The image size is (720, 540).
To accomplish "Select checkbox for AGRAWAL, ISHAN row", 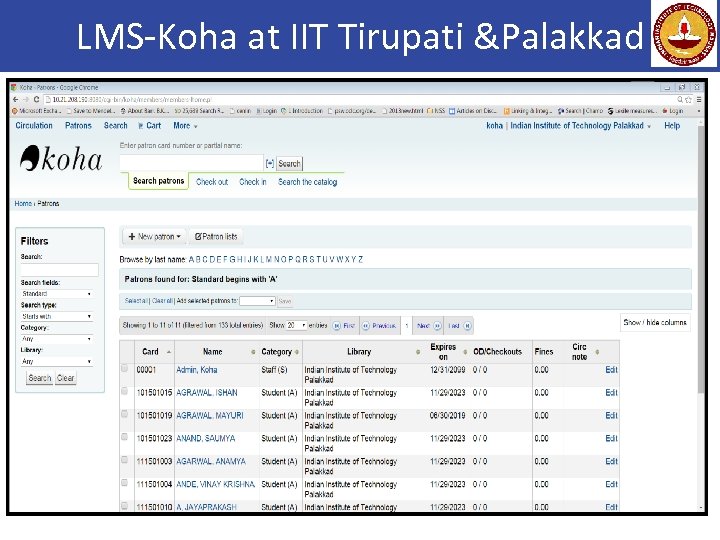I will click(x=124, y=391).
